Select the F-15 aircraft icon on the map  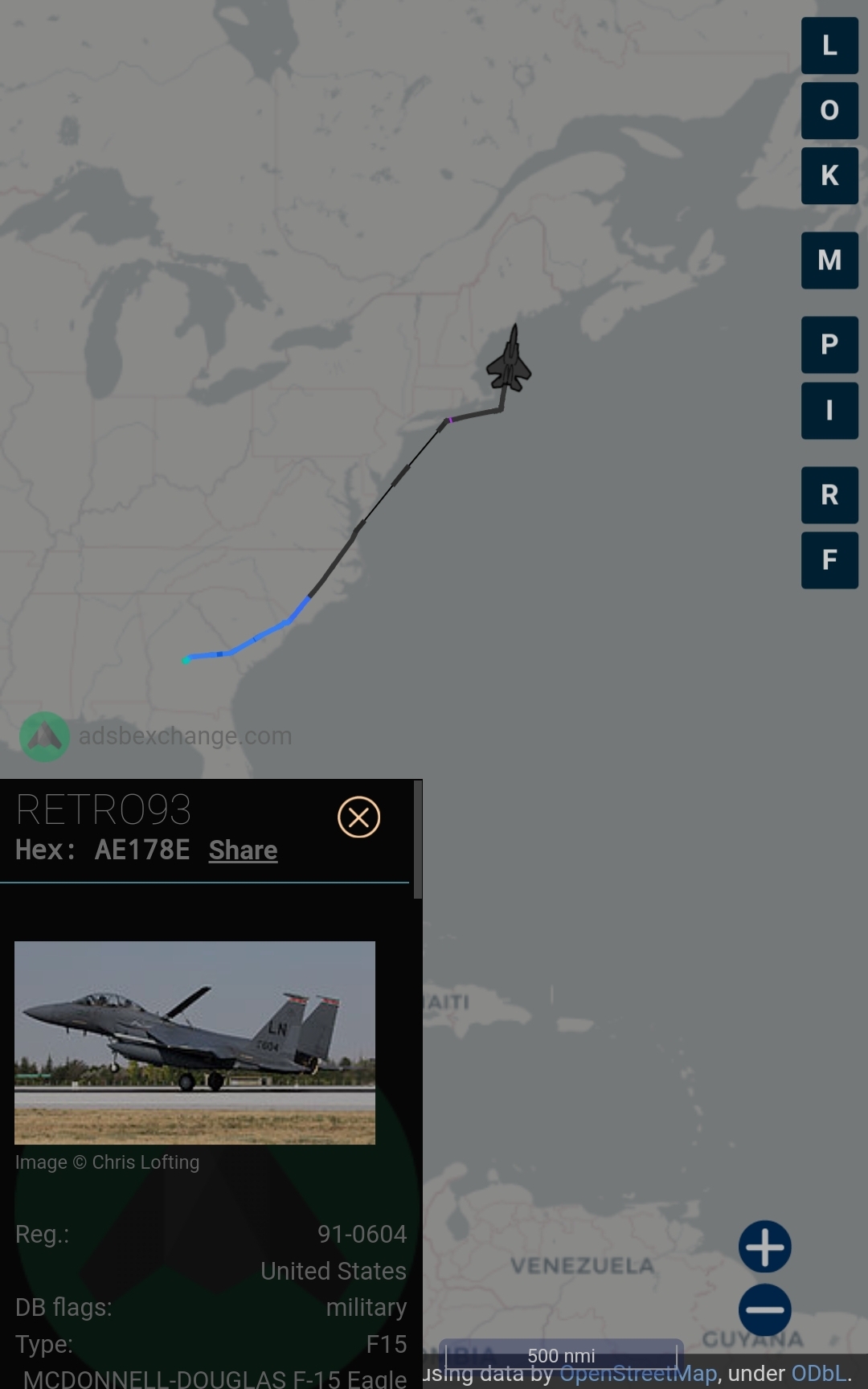[509, 359]
